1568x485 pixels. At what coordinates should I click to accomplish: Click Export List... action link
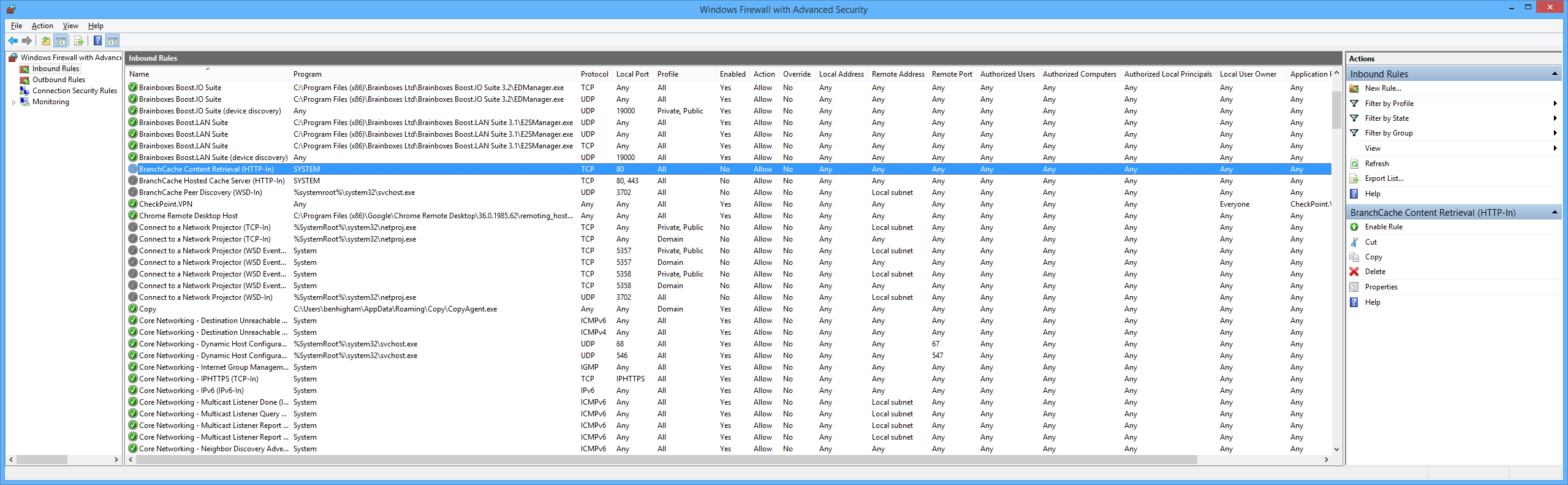1384,178
